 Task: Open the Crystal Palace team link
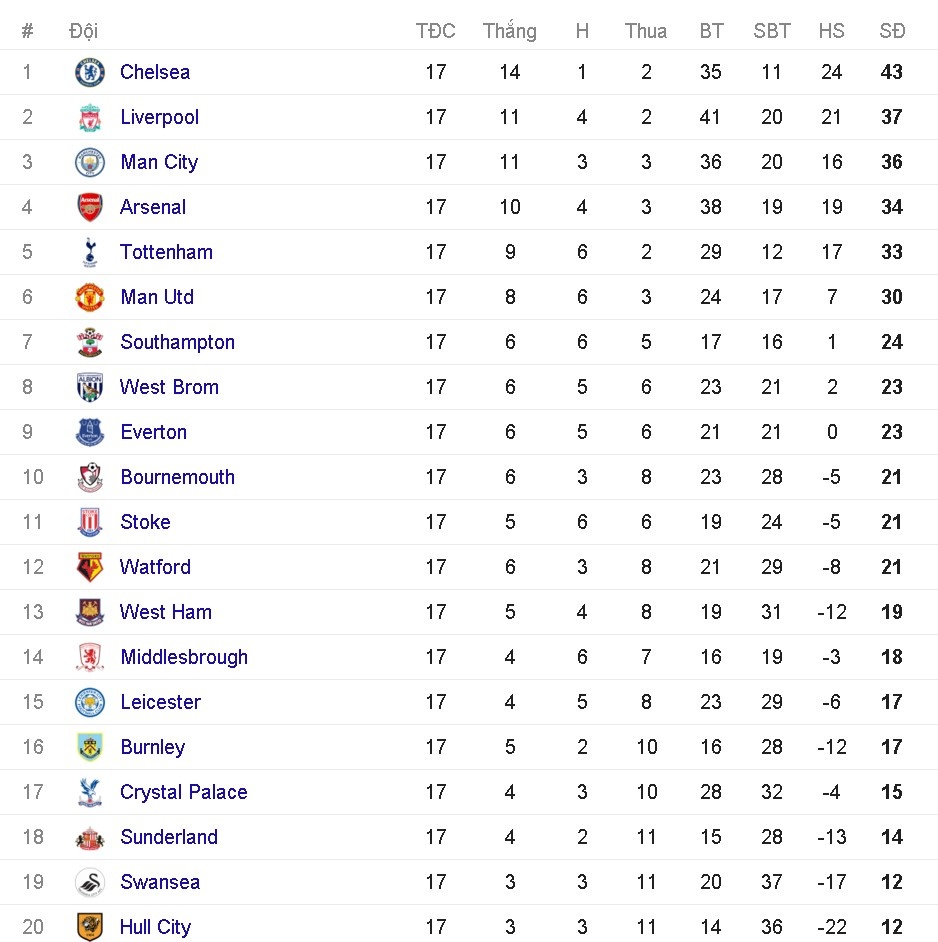pos(183,792)
